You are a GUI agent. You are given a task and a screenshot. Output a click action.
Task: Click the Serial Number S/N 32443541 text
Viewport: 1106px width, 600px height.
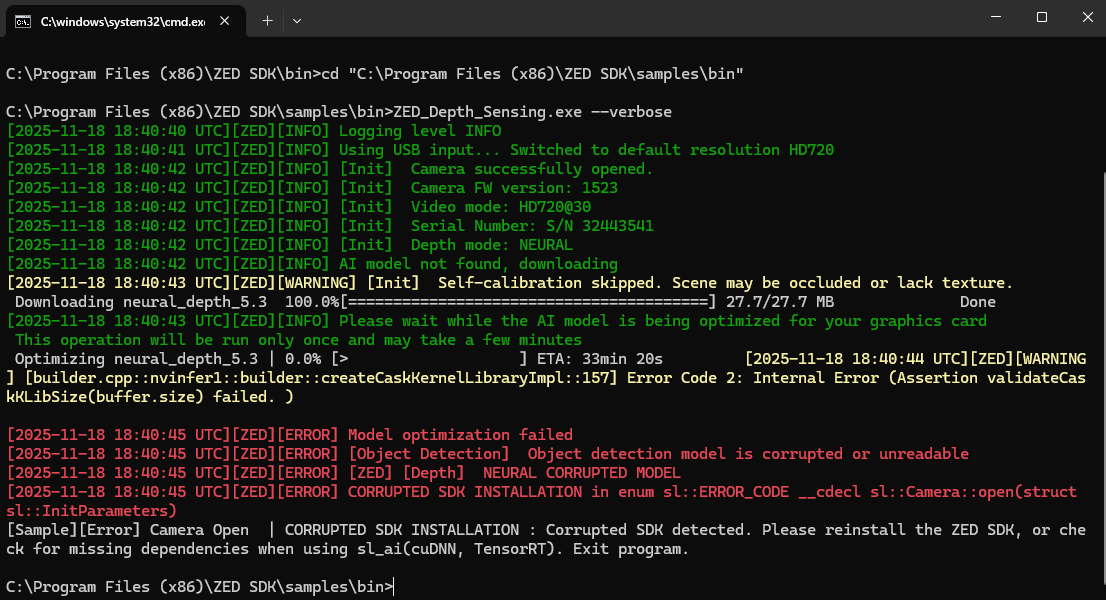(x=532, y=226)
